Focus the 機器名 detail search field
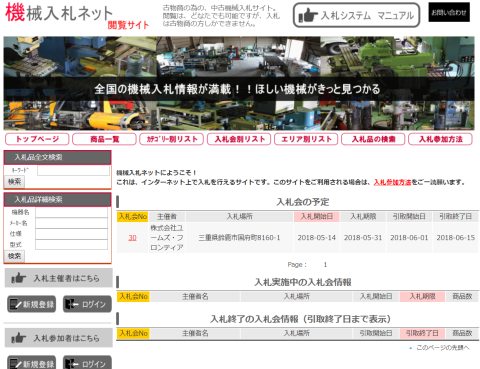 tap(71, 212)
